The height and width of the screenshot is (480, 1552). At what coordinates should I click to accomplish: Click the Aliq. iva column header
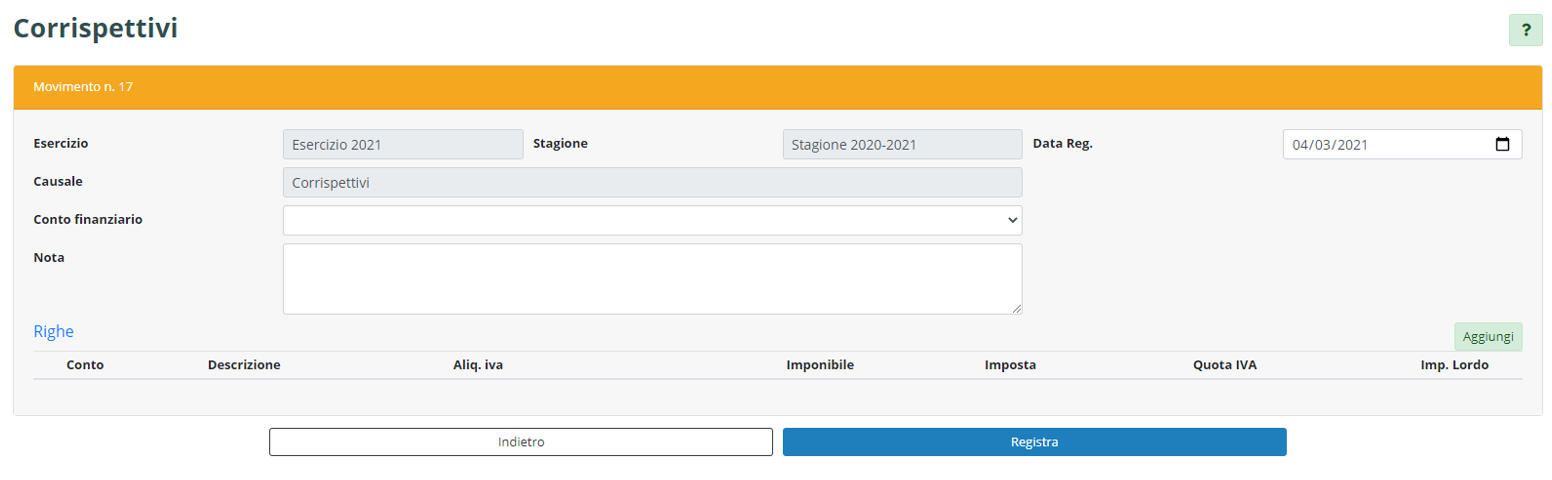click(x=478, y=365)
